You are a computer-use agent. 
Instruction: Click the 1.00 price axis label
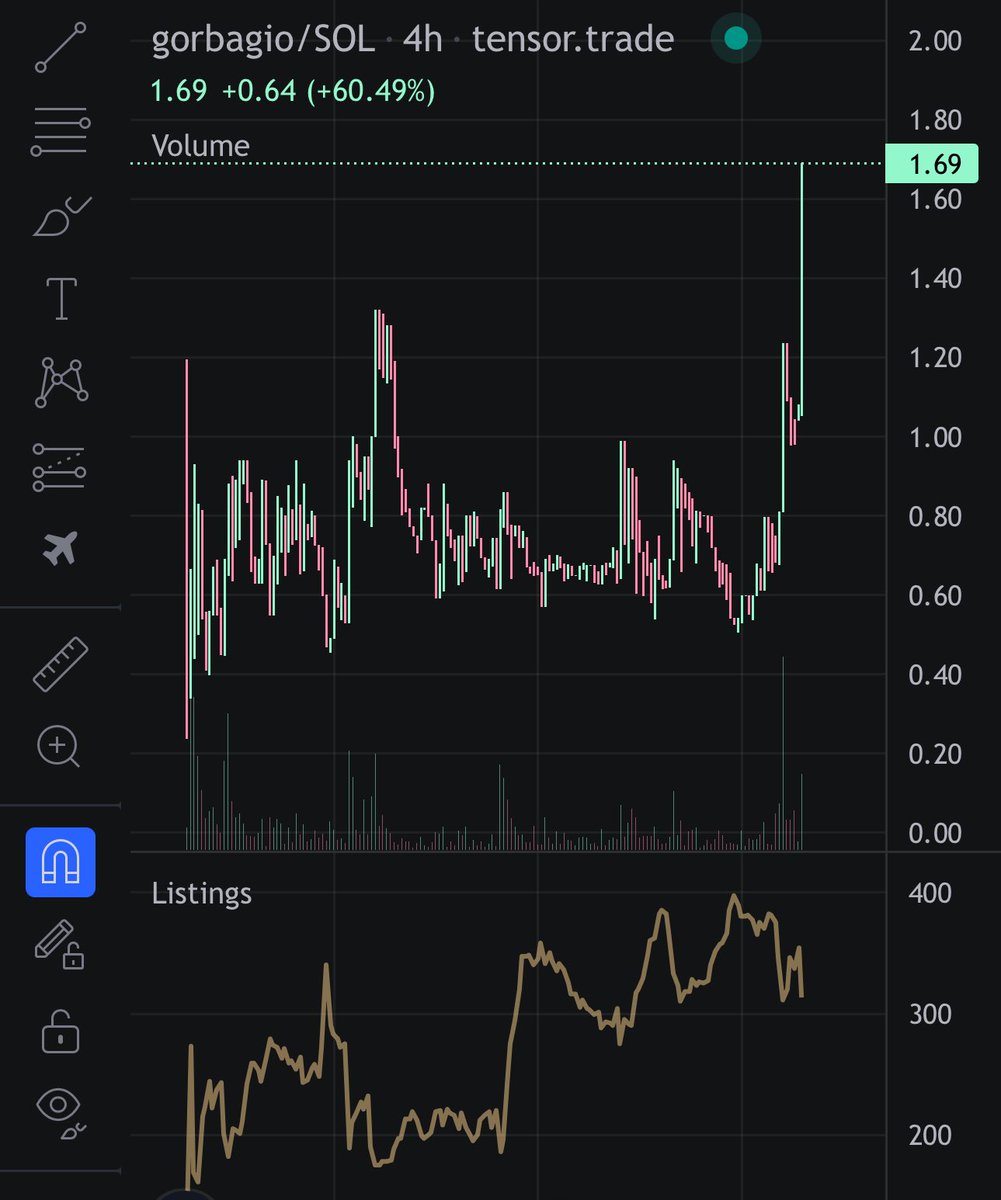[936, 437]
